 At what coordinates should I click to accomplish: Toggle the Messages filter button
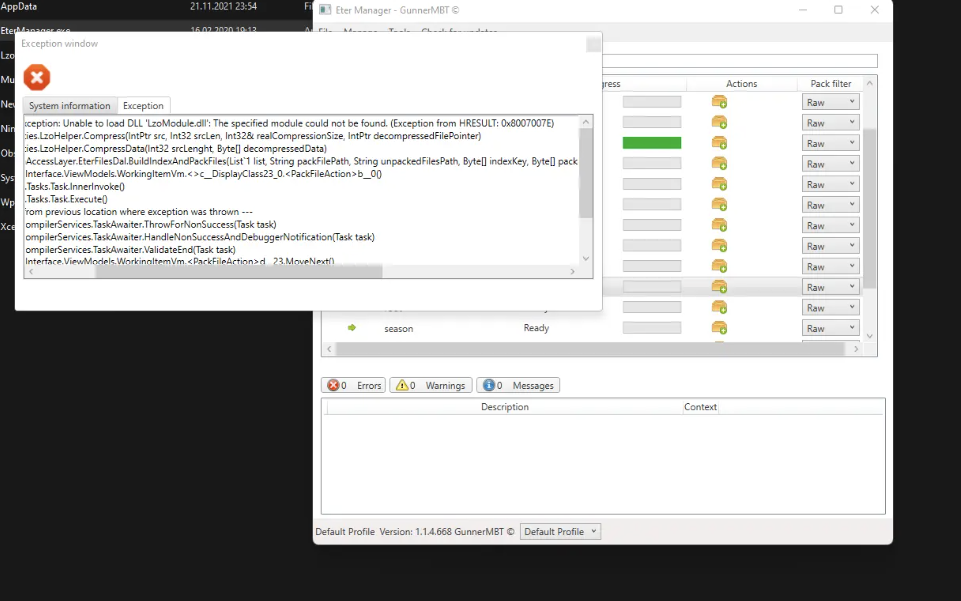tap(518, 385)
